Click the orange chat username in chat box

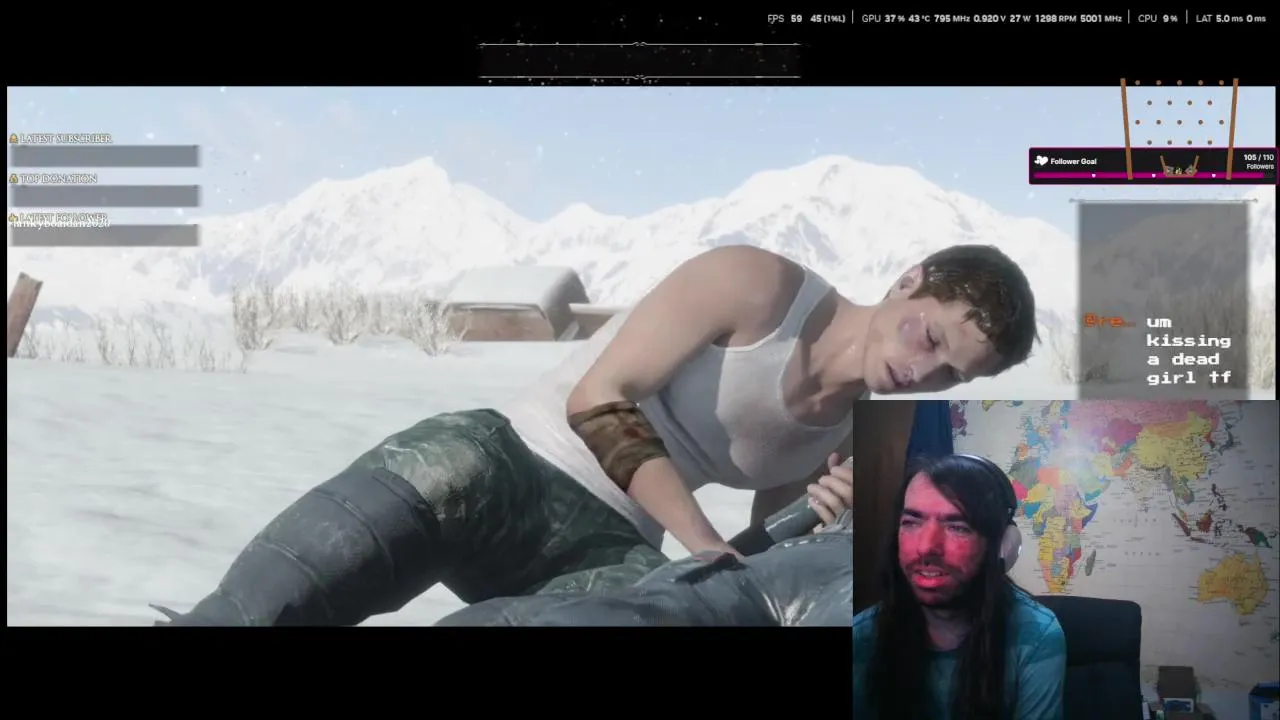(x=1110, y=321)
